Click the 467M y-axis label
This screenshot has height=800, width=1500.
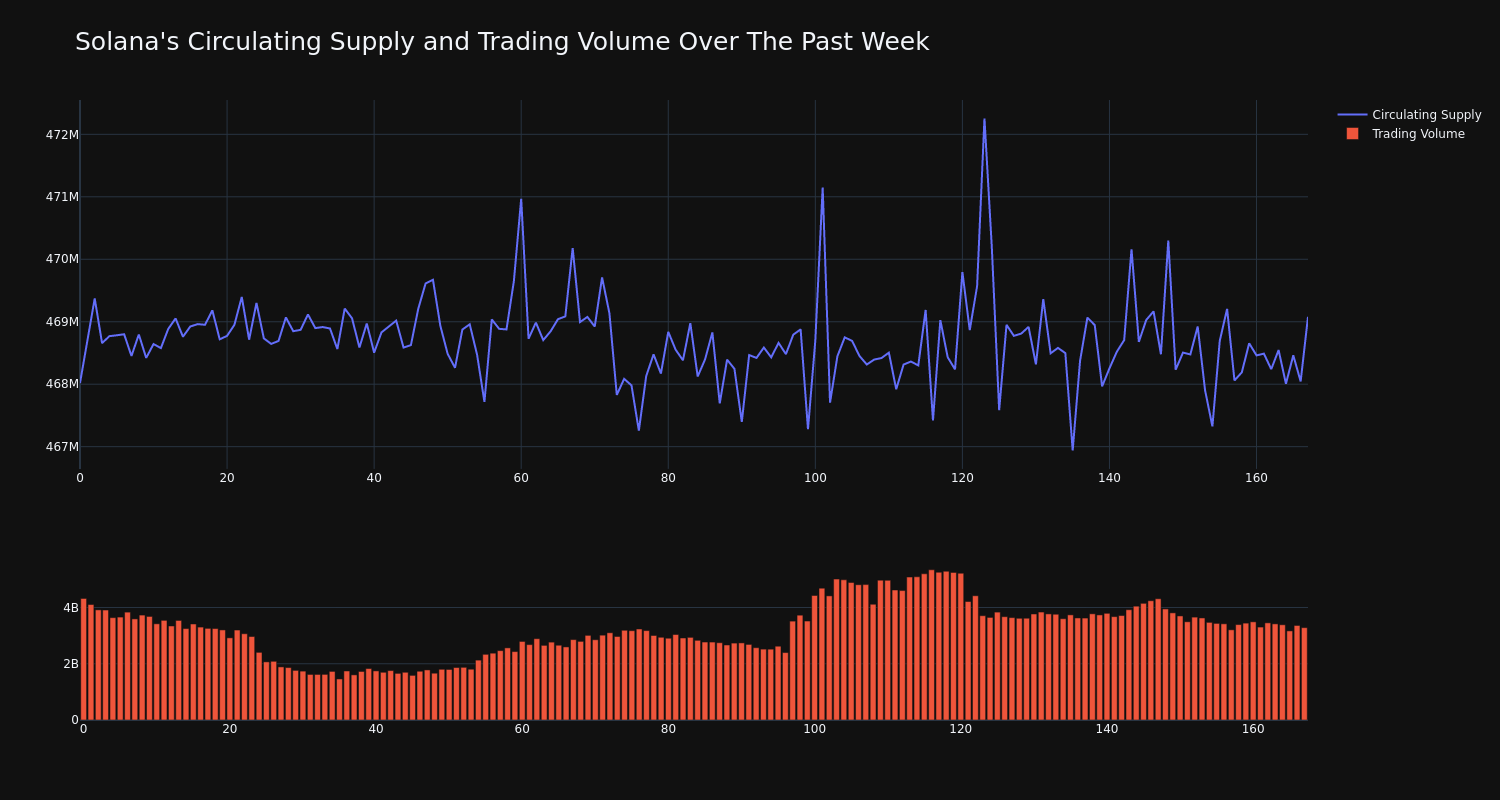tap(62, 447)
